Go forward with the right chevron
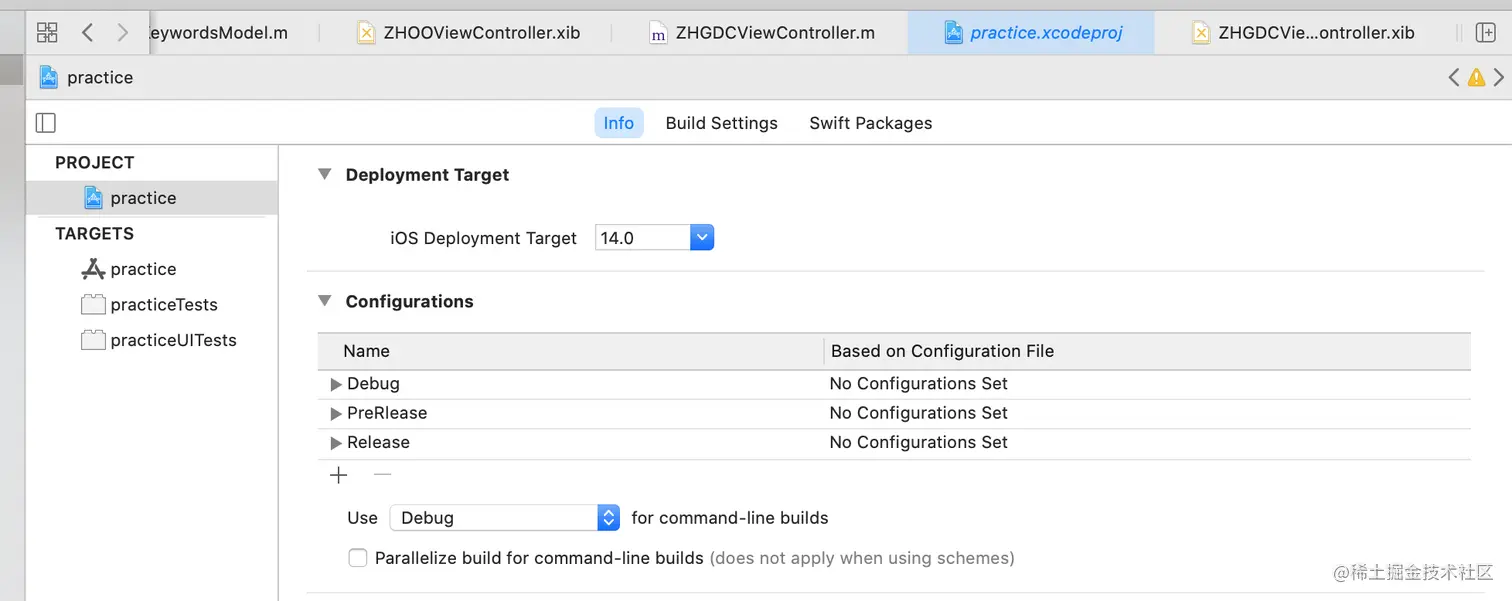The image size is (1512, 601). point(122,33)
